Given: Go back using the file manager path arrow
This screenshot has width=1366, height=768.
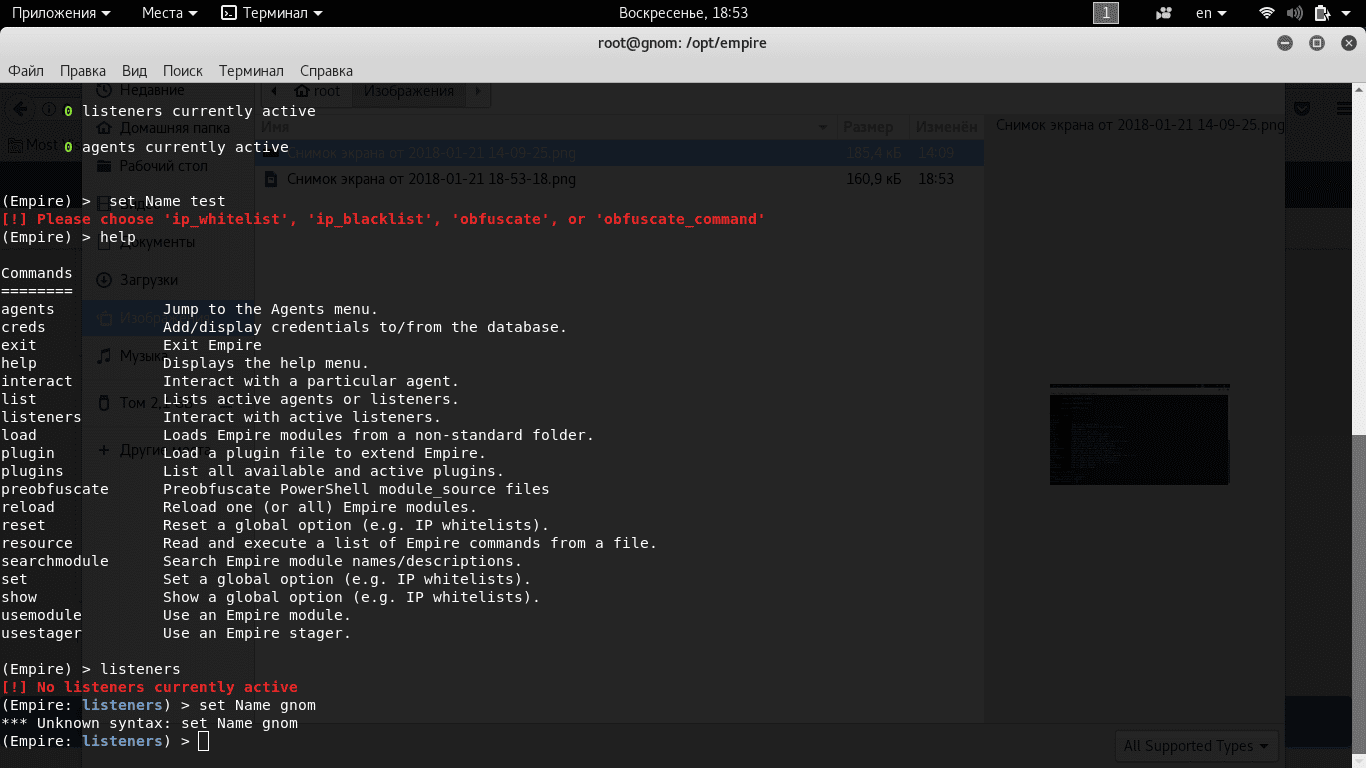Looking at the screenshot, I should click(274, 91).
